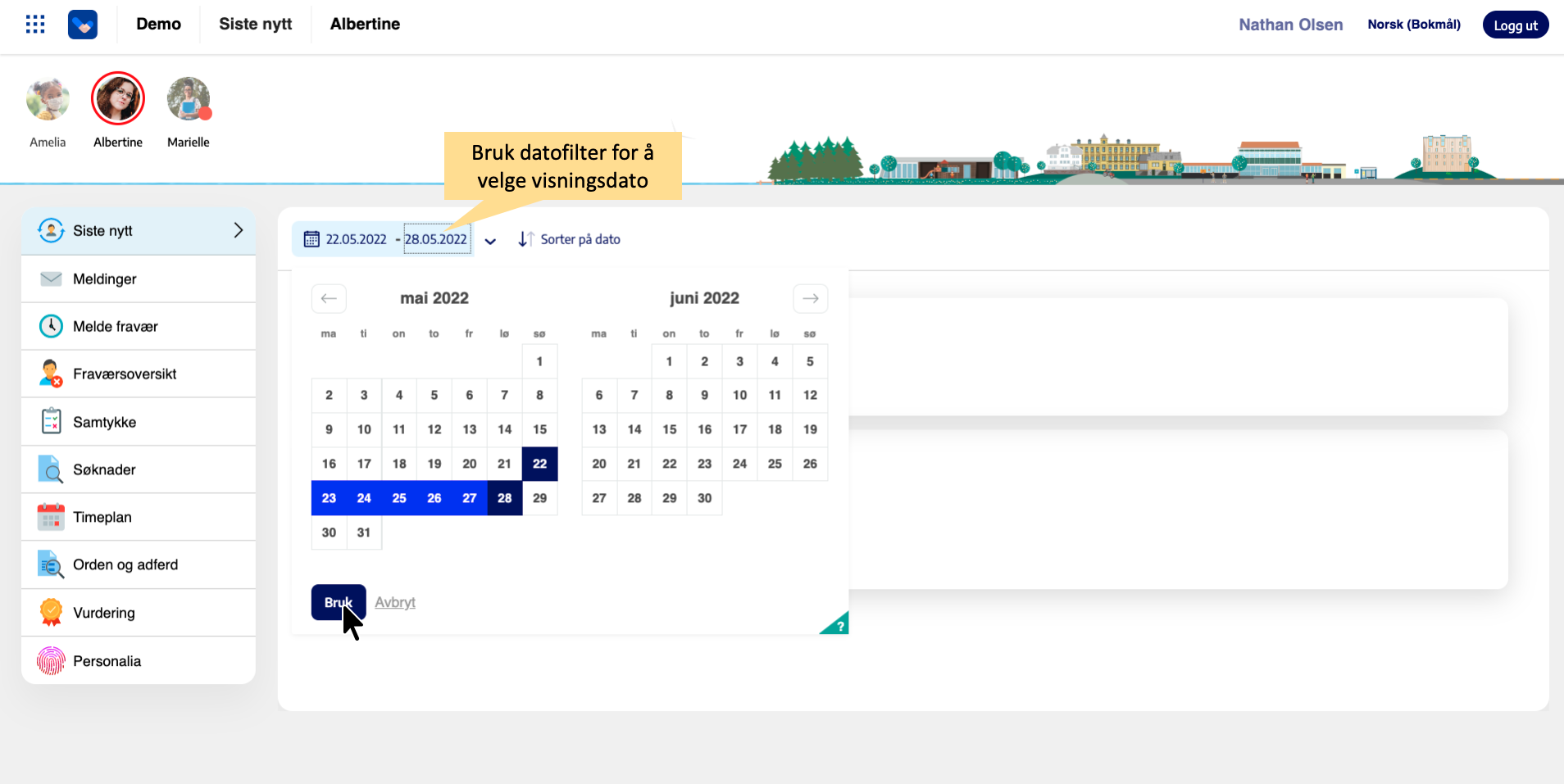This screenshot has width=1564, height=784.
Task: Click the Avbryt cancel link
Action: [x=395, y=602]
